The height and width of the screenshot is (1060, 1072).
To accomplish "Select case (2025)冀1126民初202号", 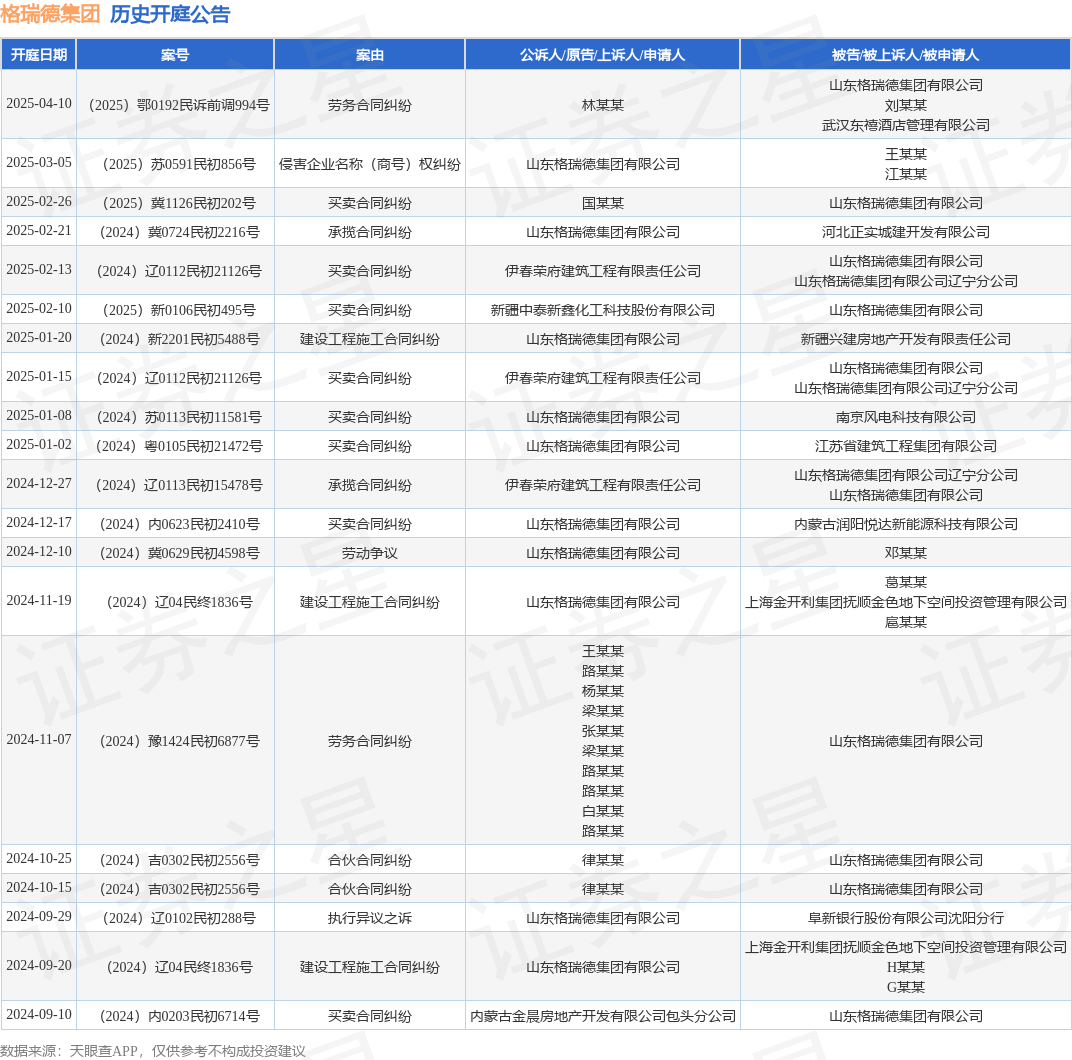I will pos(179,203).
